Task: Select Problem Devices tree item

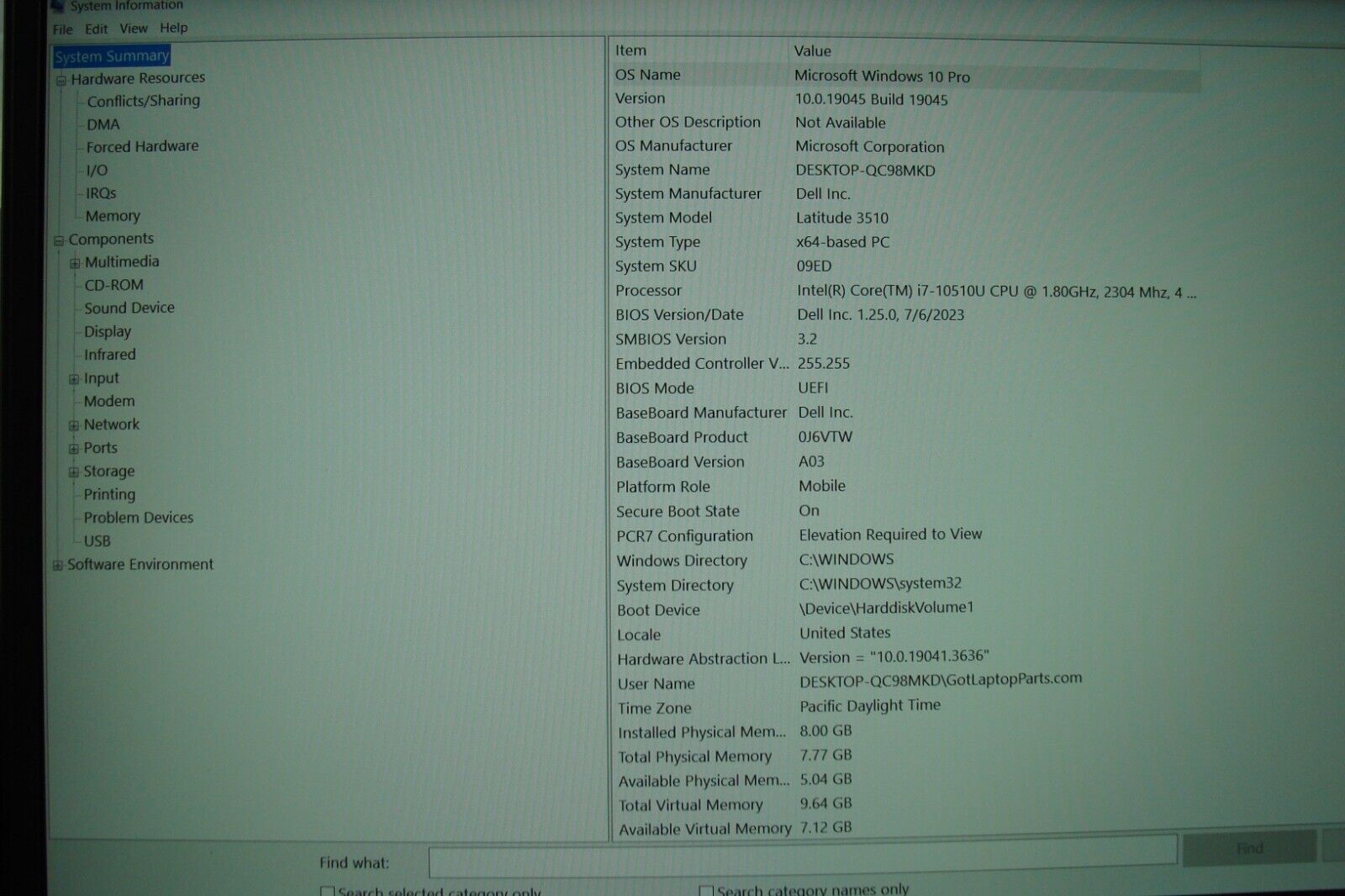Action: pyautogui.click(x=139, y=518)
